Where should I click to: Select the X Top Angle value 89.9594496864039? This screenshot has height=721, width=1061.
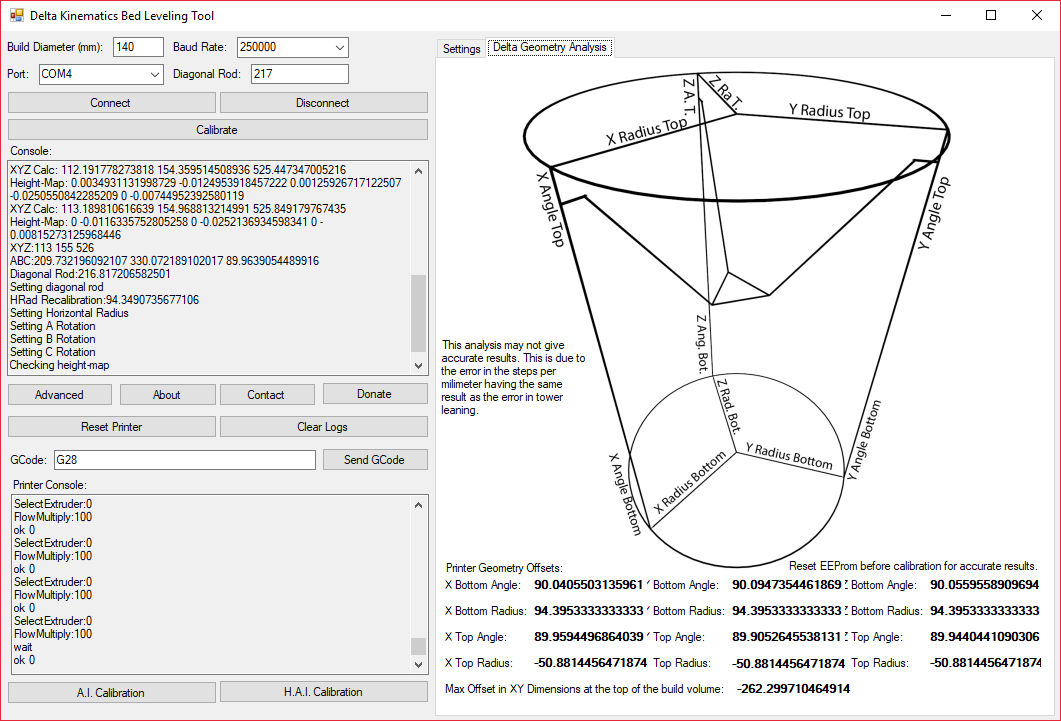(589, 636)
